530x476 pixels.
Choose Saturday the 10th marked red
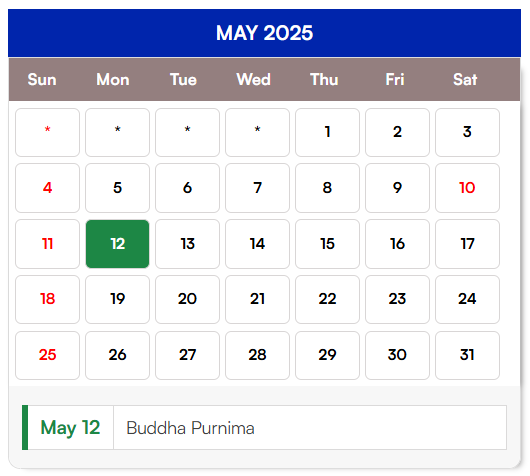[x=467, y=188]
